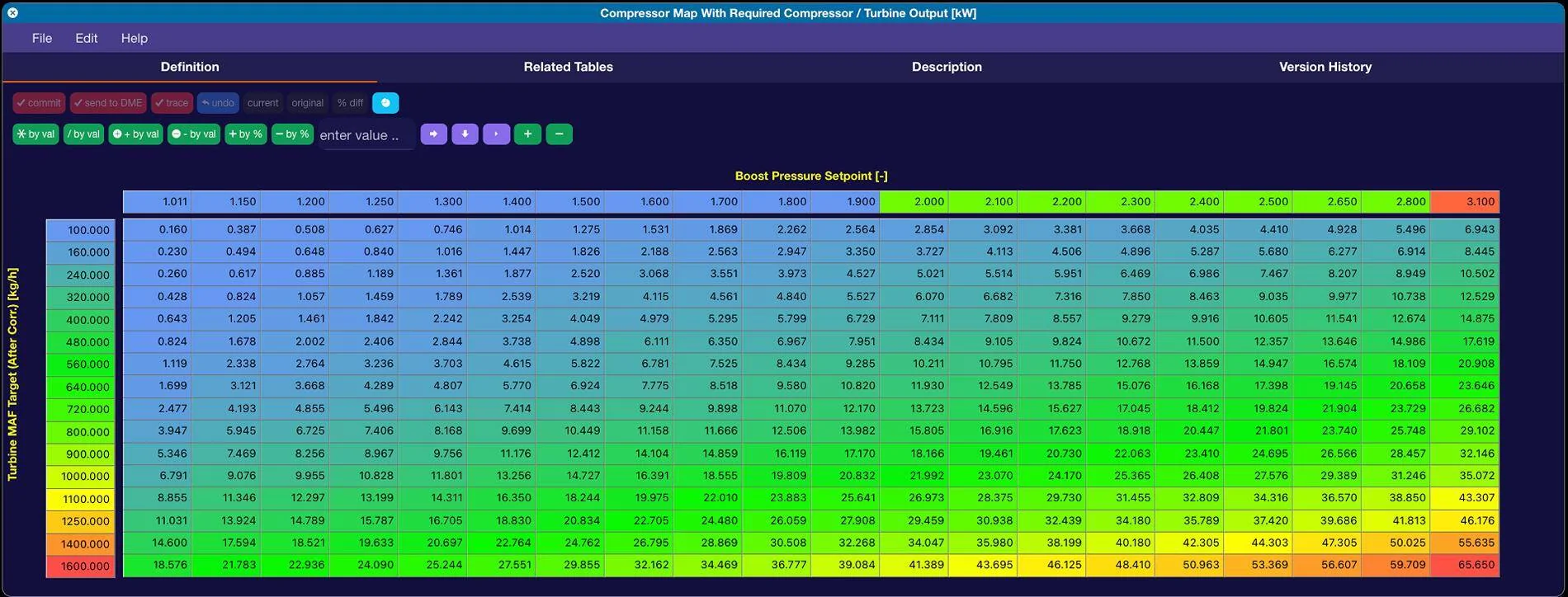Select MAF row header 1100.000
The width and height of the screenshot is (1568, 597).
80,499
